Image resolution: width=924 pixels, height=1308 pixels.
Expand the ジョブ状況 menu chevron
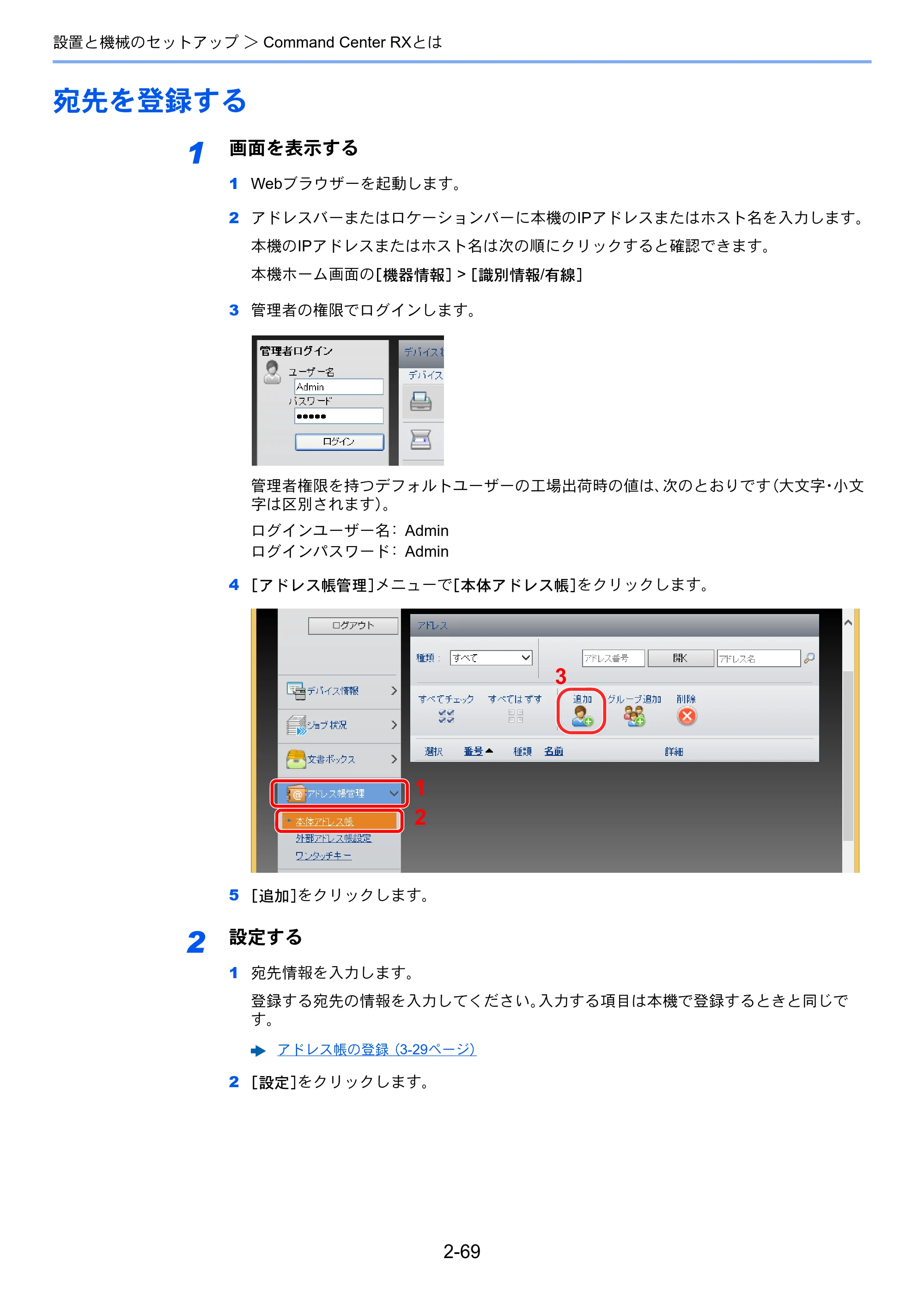click(394, 725)
